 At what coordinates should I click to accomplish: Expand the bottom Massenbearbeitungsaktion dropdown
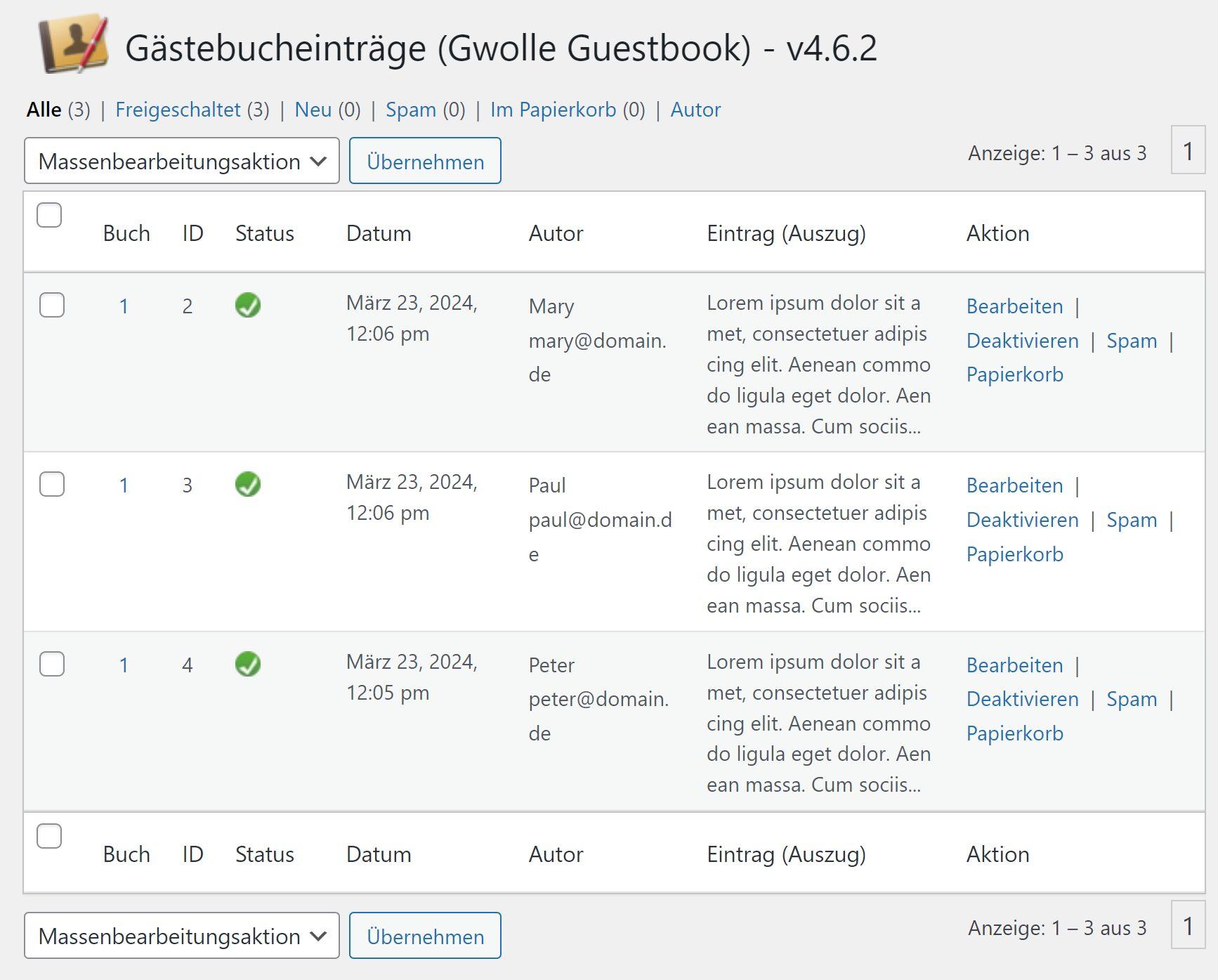tap(182, 936)
